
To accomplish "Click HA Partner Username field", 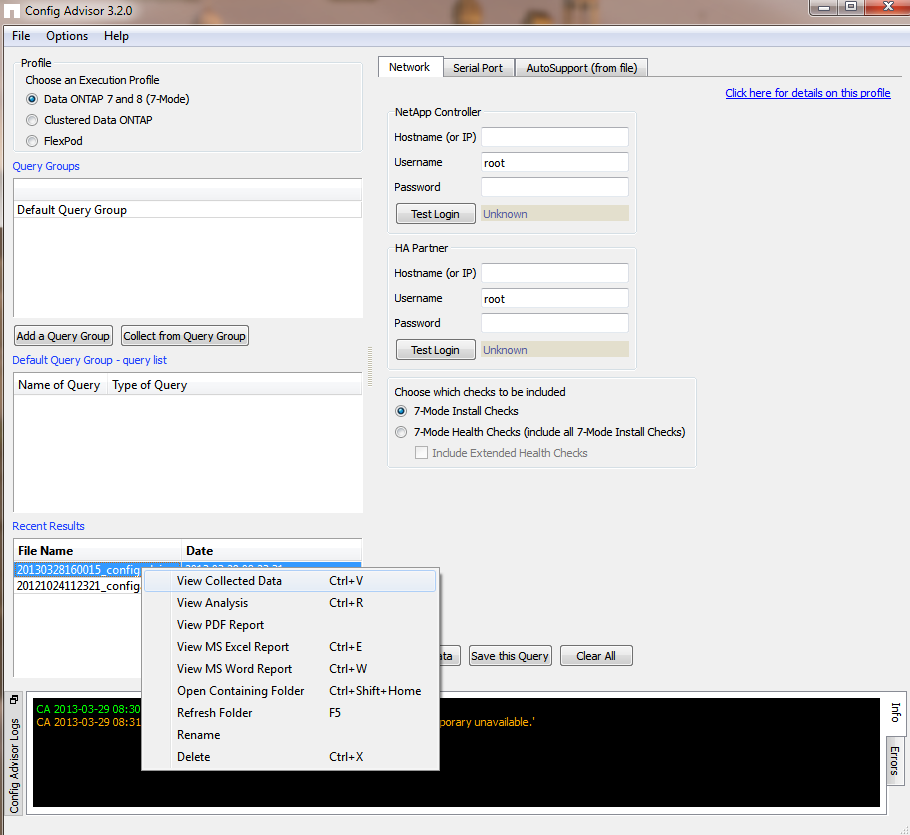I will [x=555, y=298].
